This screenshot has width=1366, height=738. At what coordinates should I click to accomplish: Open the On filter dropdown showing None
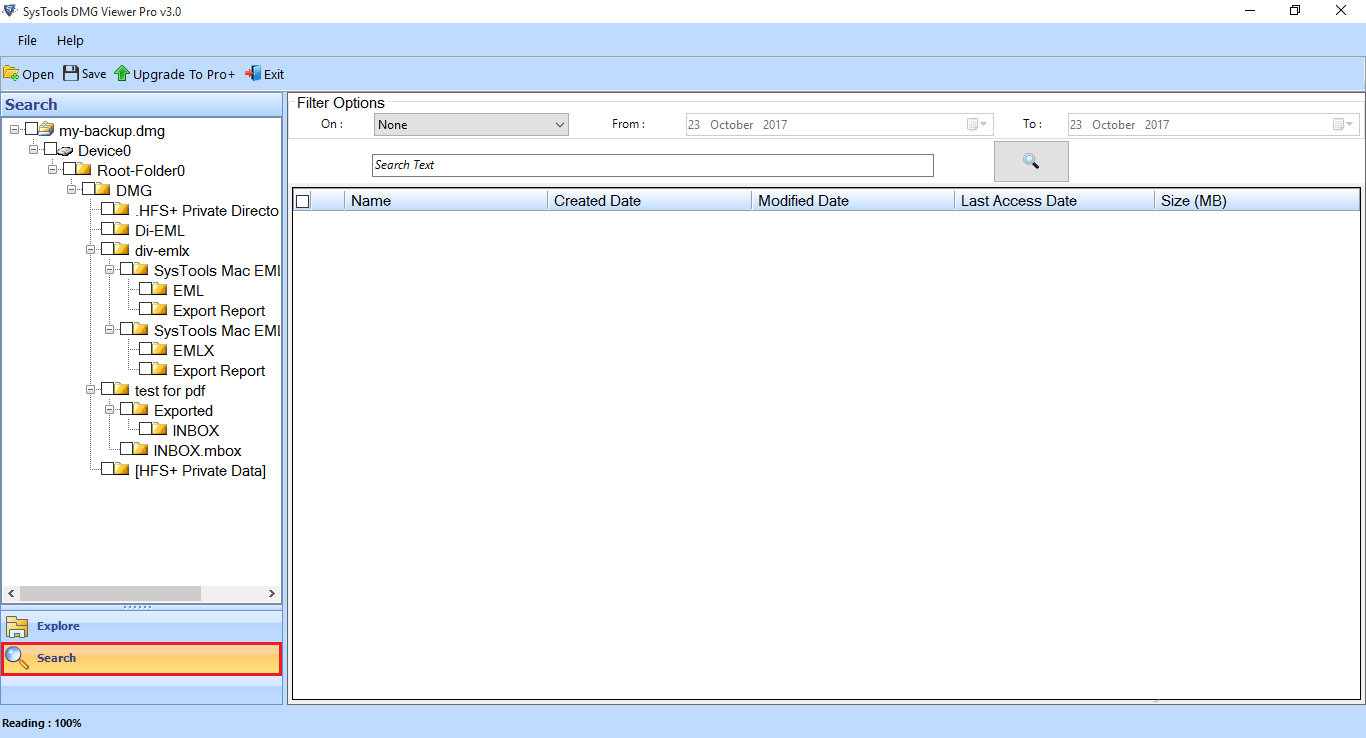(471, 125)
